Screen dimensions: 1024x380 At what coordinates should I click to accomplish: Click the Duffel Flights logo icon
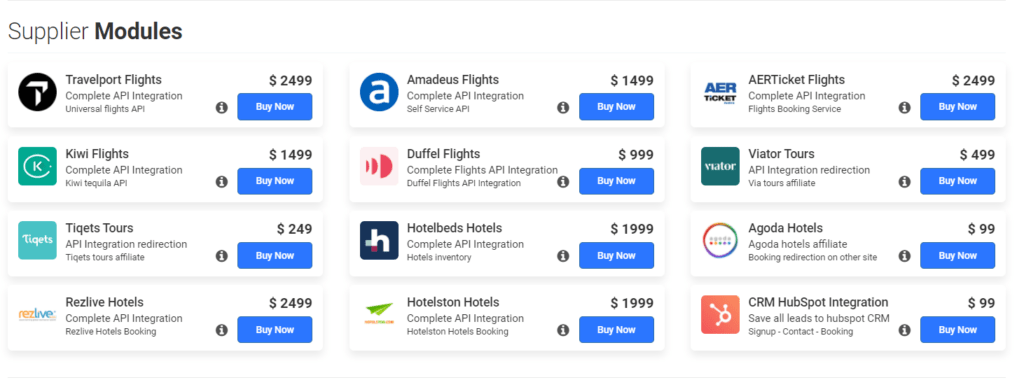379,166
